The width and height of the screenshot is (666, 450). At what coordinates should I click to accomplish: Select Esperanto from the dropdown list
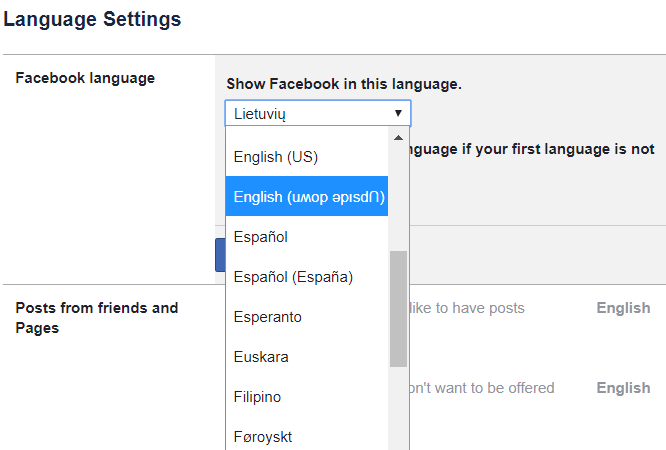[307, 317]
